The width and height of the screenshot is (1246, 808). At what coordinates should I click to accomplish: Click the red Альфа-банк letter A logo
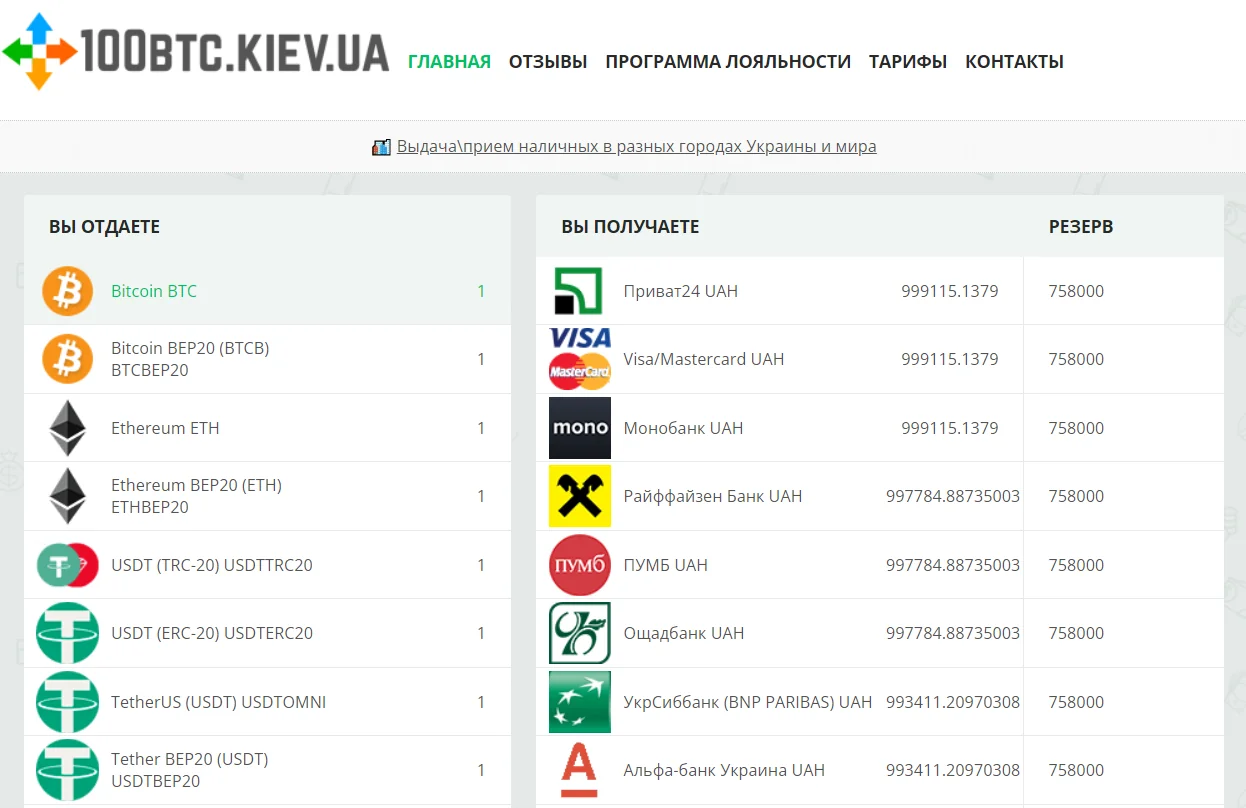[579, 770]
